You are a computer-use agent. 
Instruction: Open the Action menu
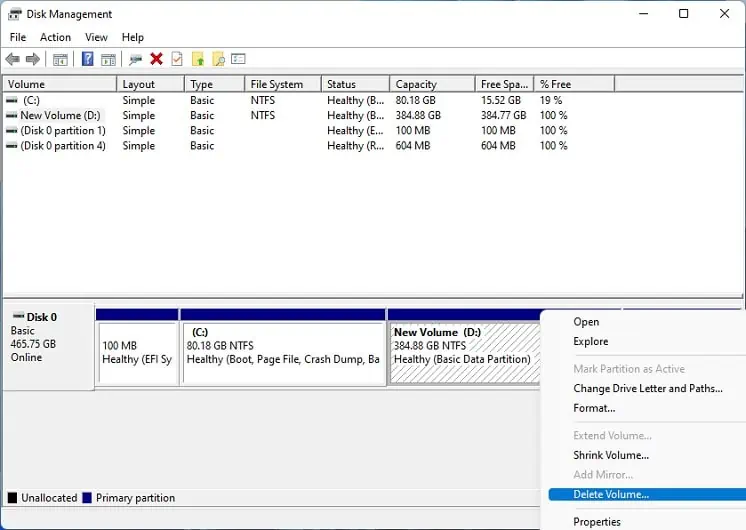[x=55, y=37]
